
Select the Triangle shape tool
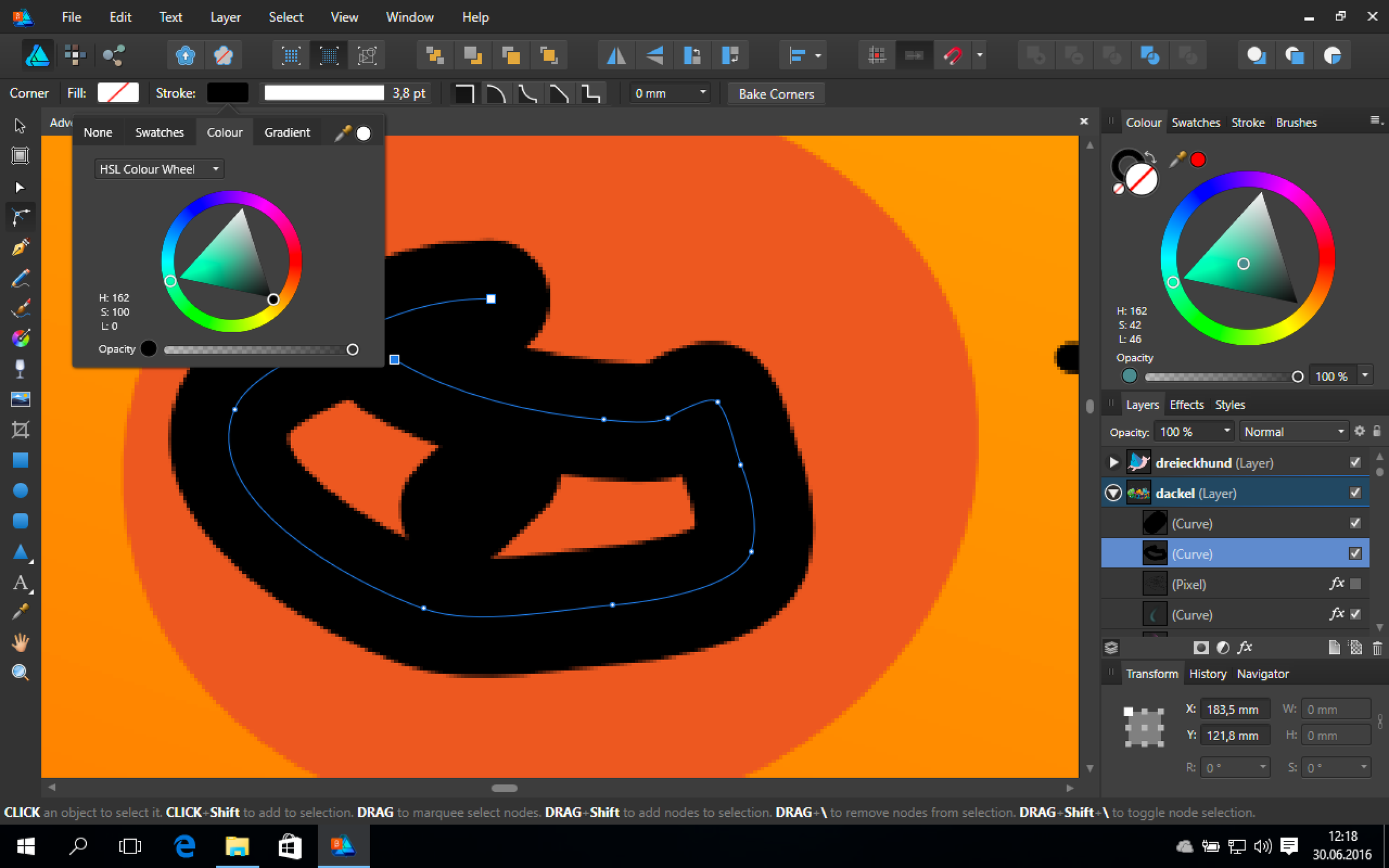tap(20, 552)
